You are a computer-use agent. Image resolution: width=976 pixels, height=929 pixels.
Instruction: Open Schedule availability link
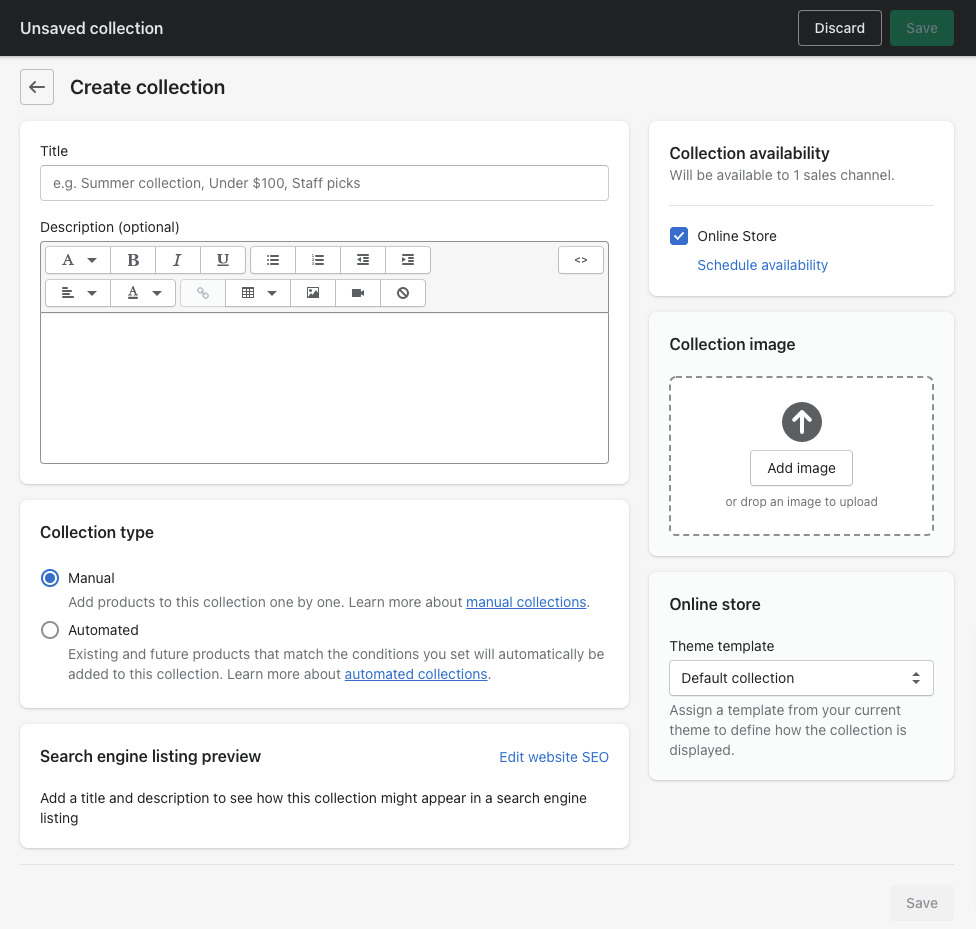762,265
